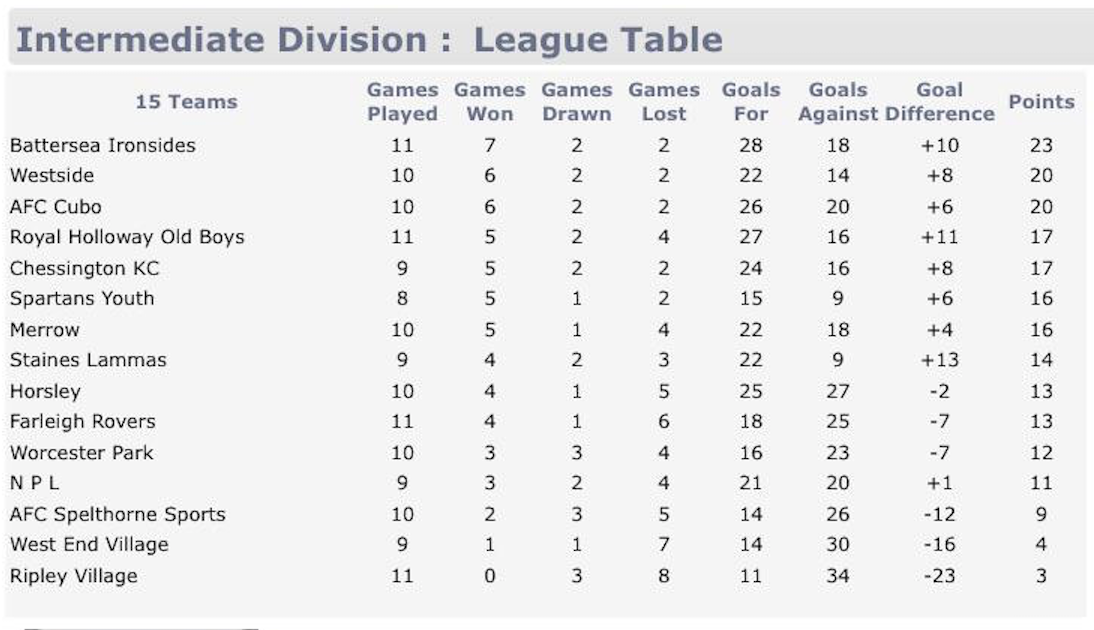Image resolution: width=1094 pixels, height=630 pixels.
Task: Click the Points column header
Action: tap(1041, 102)
